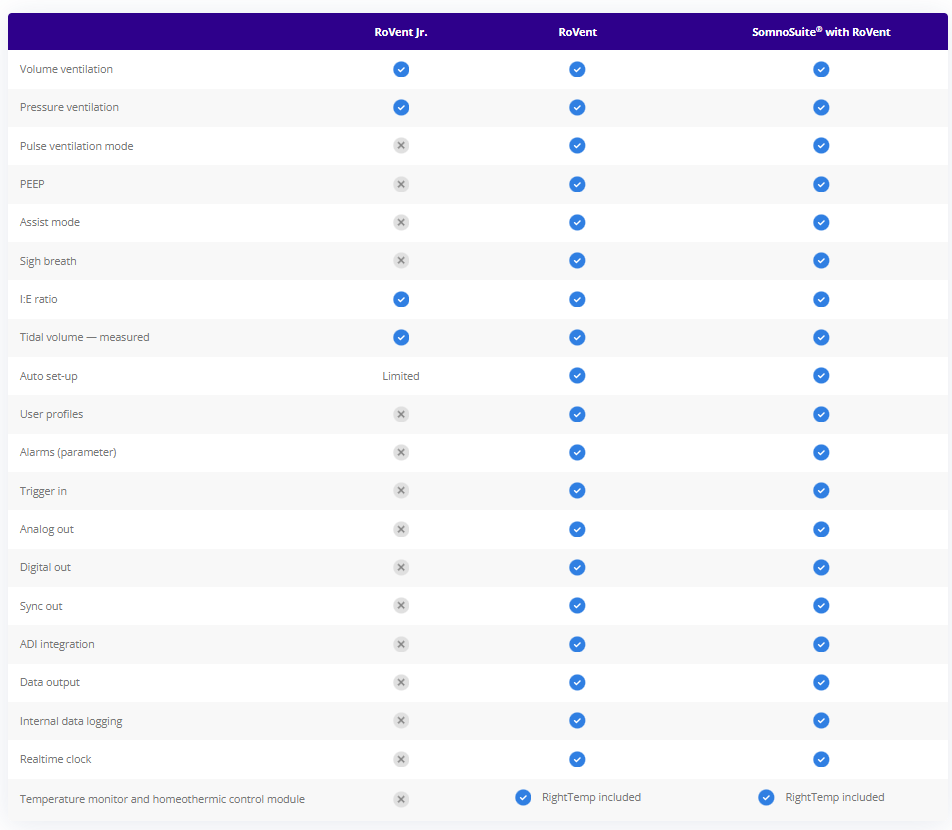Screen dimensions: 952x830
Task: Click the Volume ventilation checkmark under RoVent Jr.
Action: 401,69
